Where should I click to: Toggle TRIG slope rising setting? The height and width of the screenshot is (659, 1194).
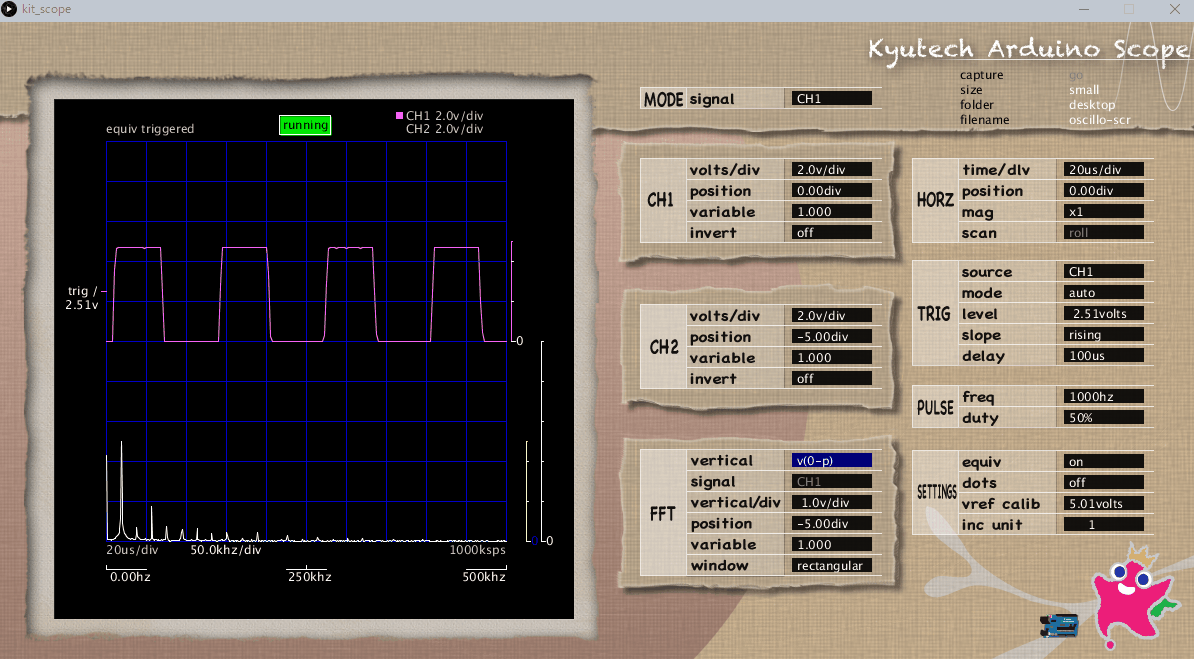[x=1103, y=334]
